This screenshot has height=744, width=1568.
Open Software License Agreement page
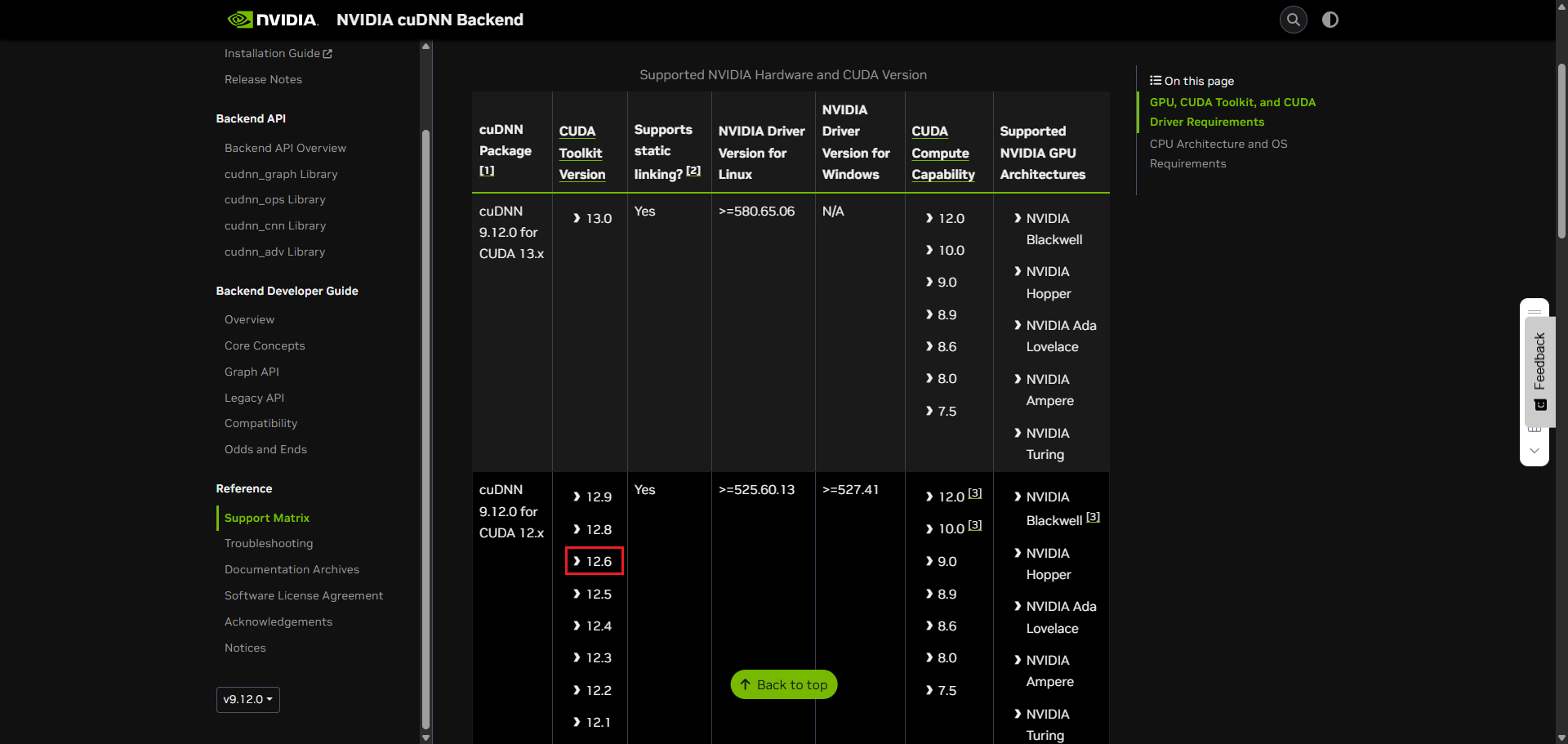(304, 595)
